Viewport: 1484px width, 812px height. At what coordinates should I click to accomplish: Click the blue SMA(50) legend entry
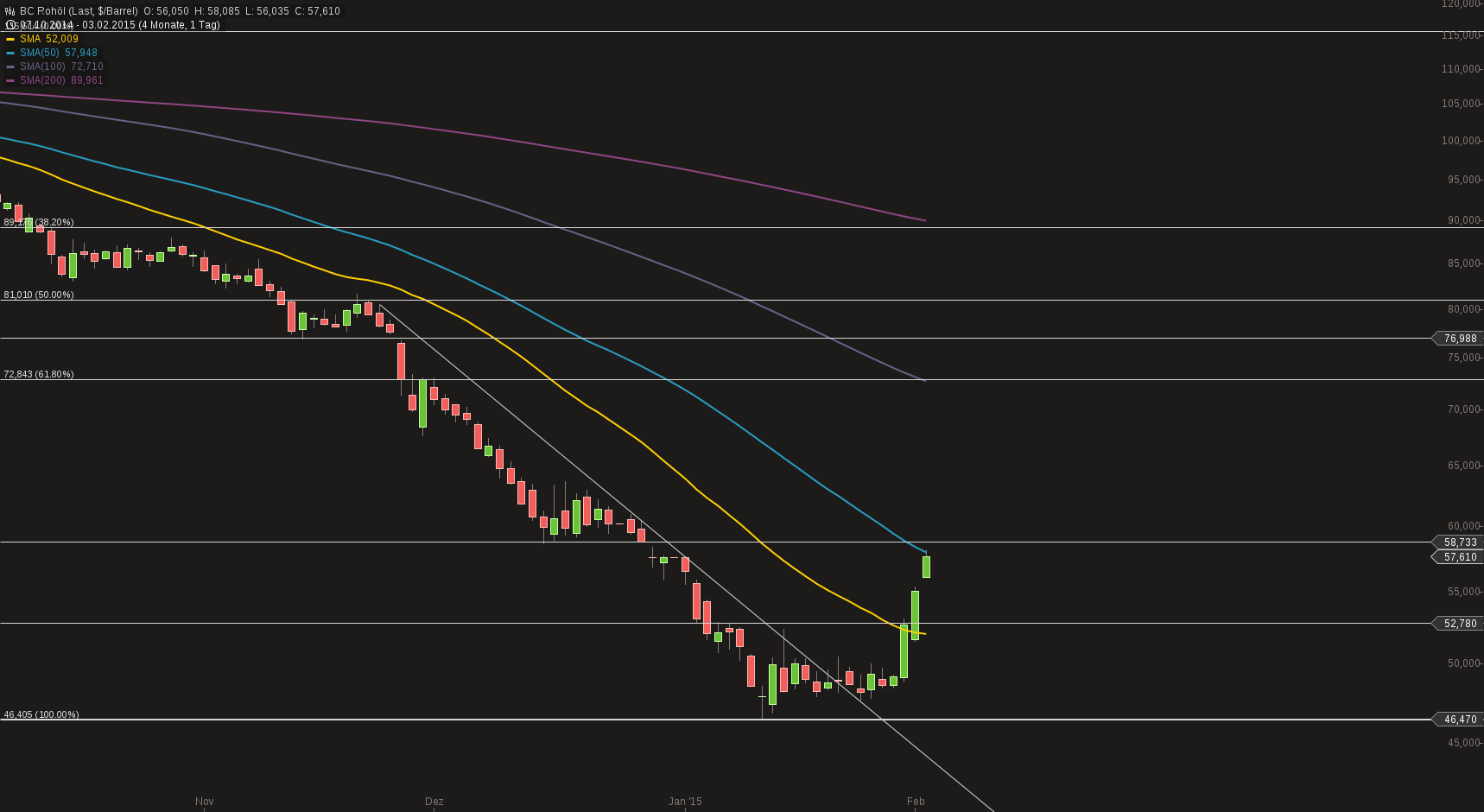(52, 53)
